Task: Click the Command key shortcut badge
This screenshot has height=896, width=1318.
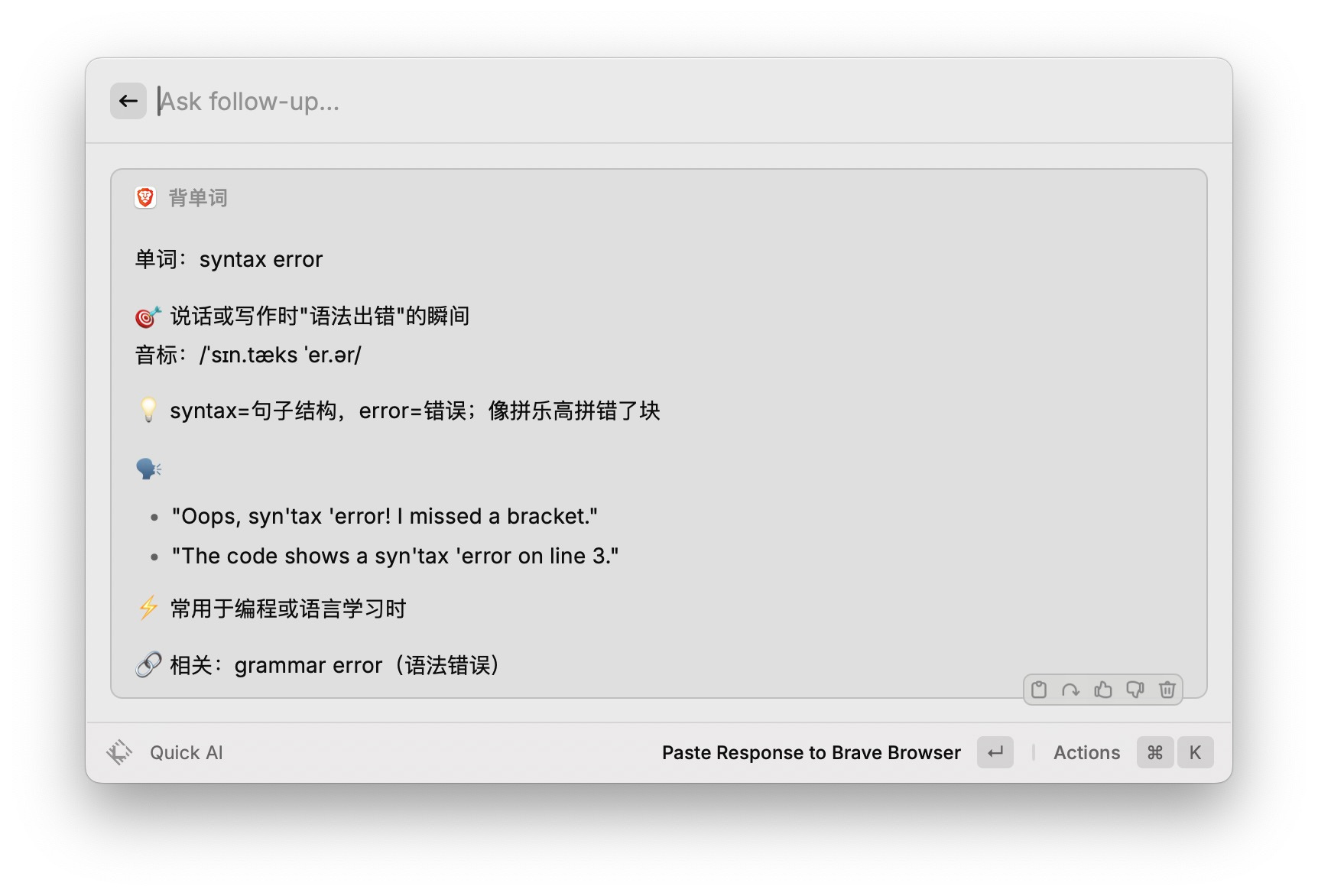Action: 1155,753
